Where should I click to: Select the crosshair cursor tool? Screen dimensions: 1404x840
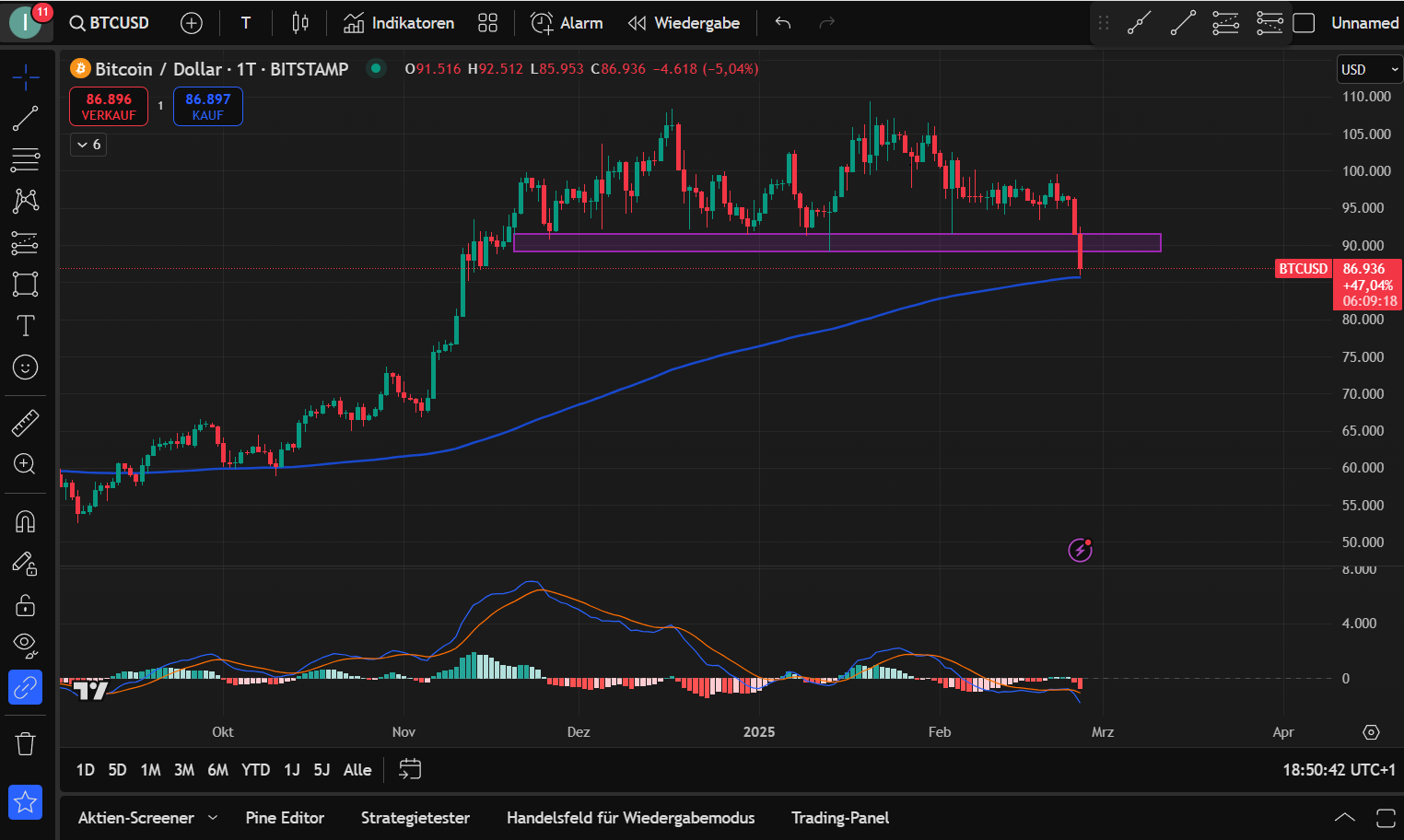coord(26,77)
